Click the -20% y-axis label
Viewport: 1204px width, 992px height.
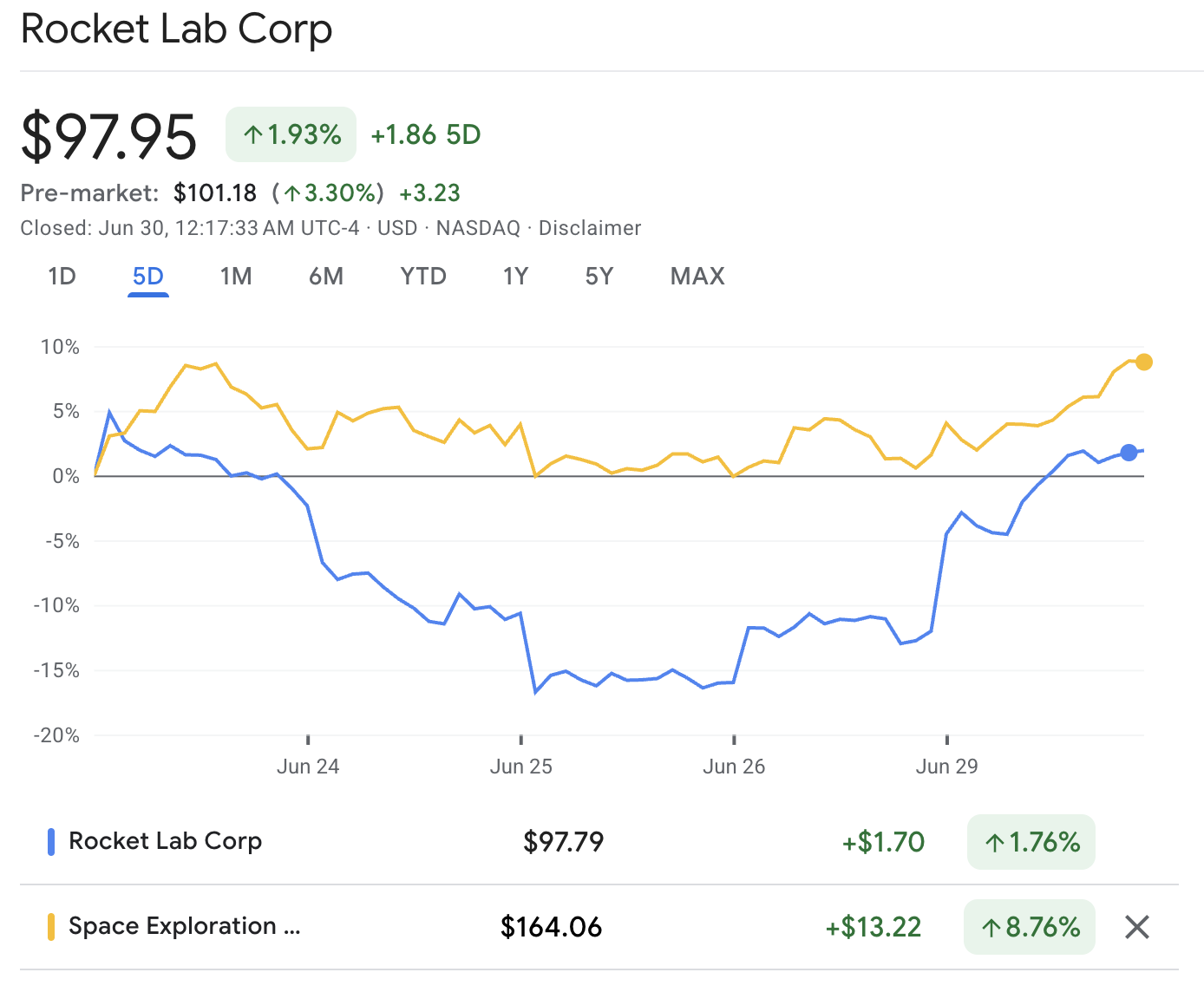[x=56, y=735]
